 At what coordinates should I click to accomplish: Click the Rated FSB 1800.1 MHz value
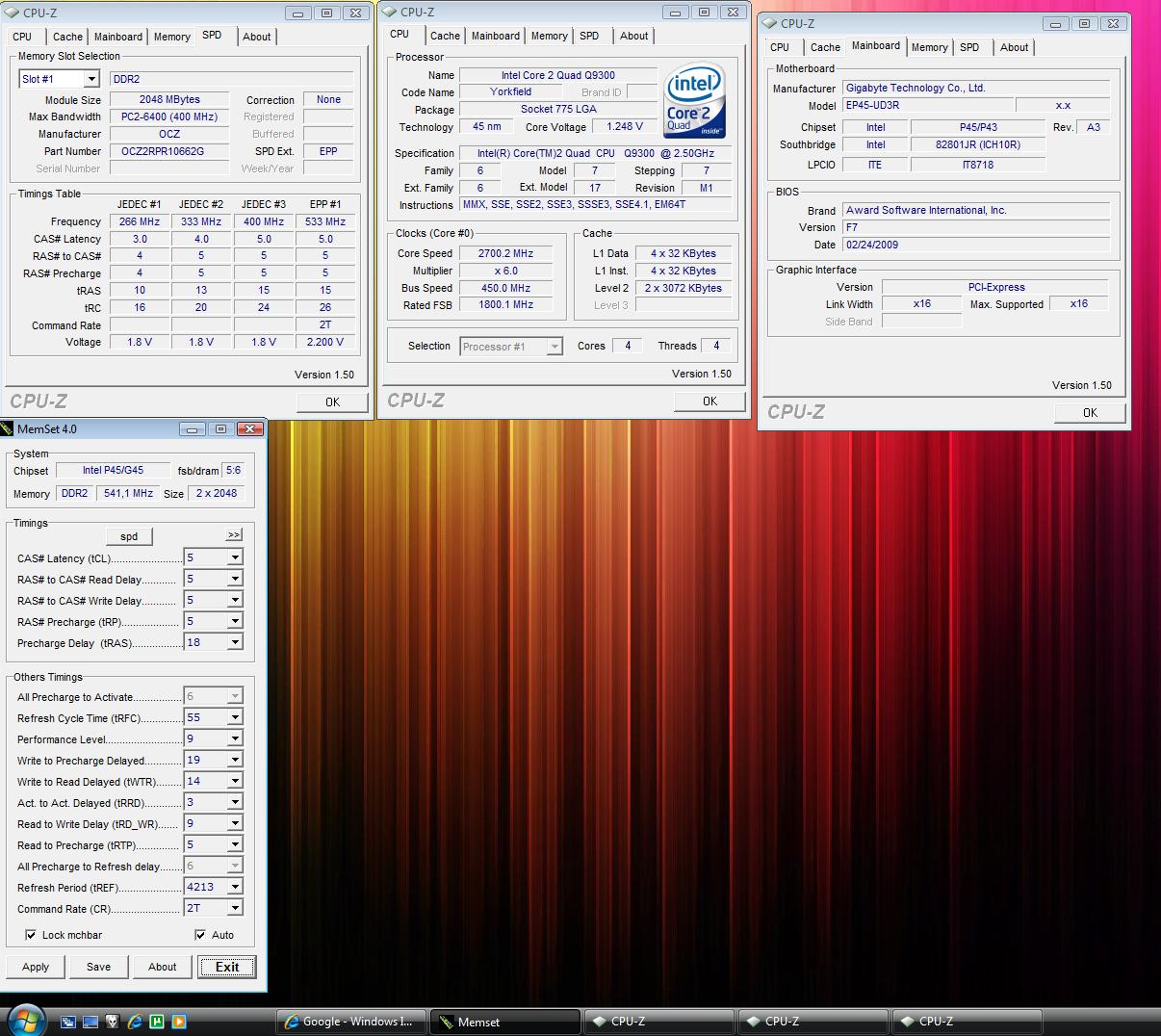pyautogui.click(x=505, y=304)
